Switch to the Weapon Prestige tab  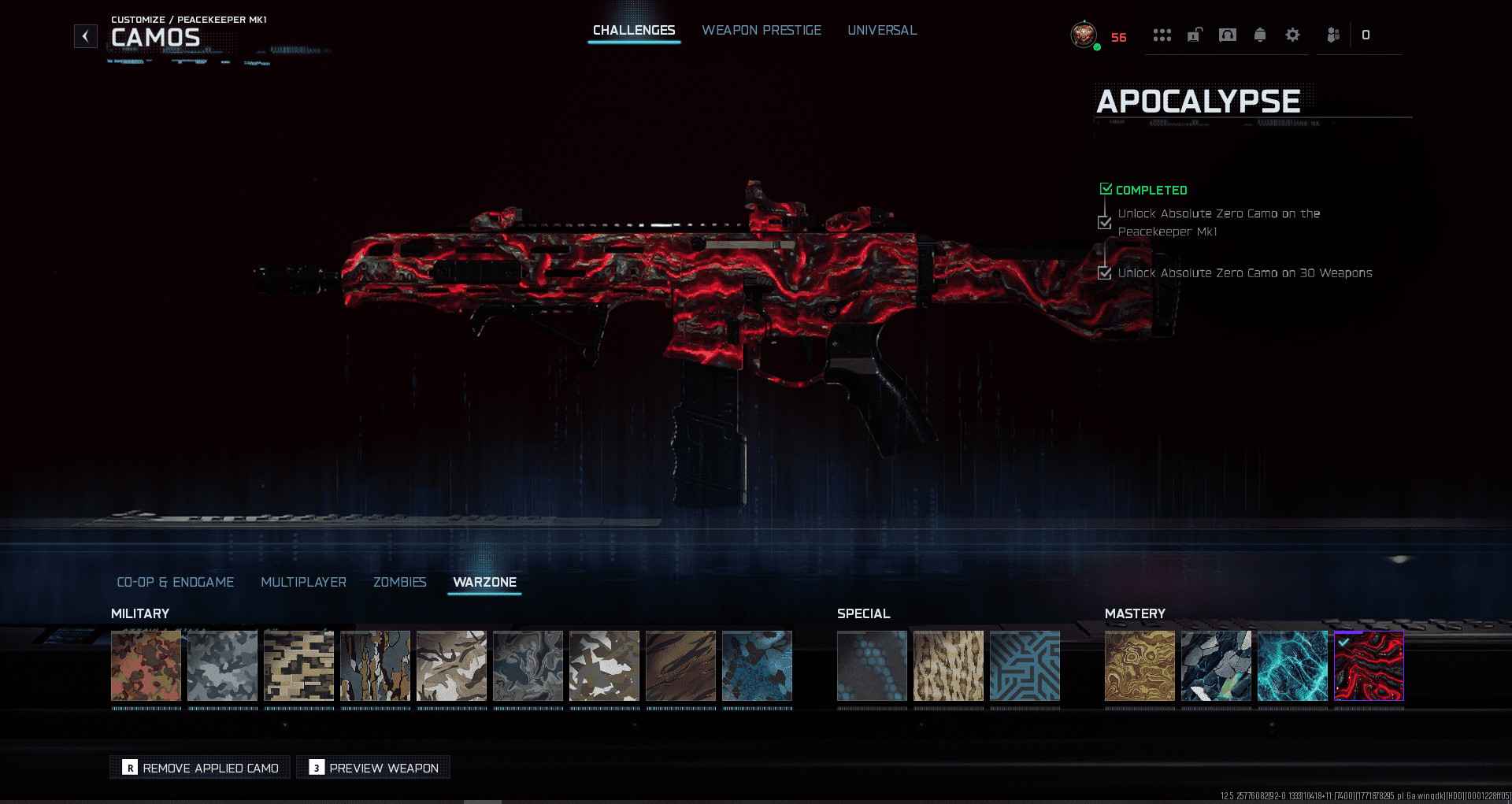762,31
